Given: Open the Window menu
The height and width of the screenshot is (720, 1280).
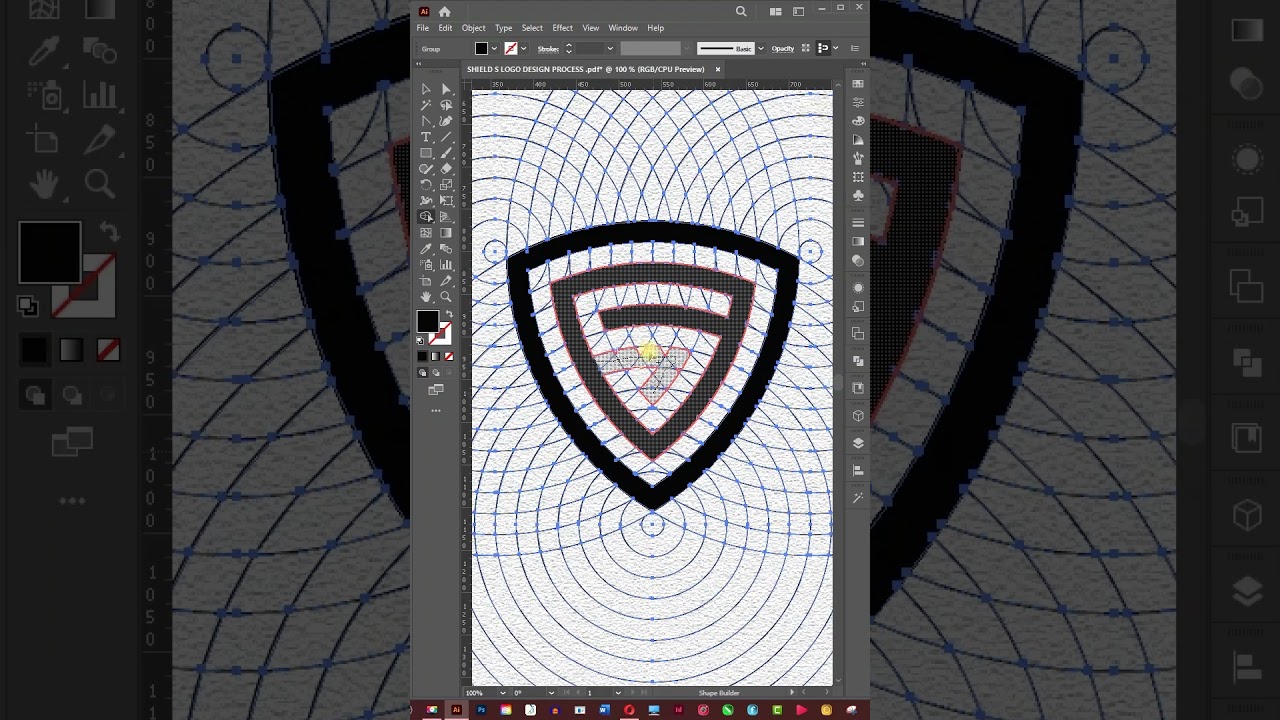Looking at the screenshot, I should point(623,28).
